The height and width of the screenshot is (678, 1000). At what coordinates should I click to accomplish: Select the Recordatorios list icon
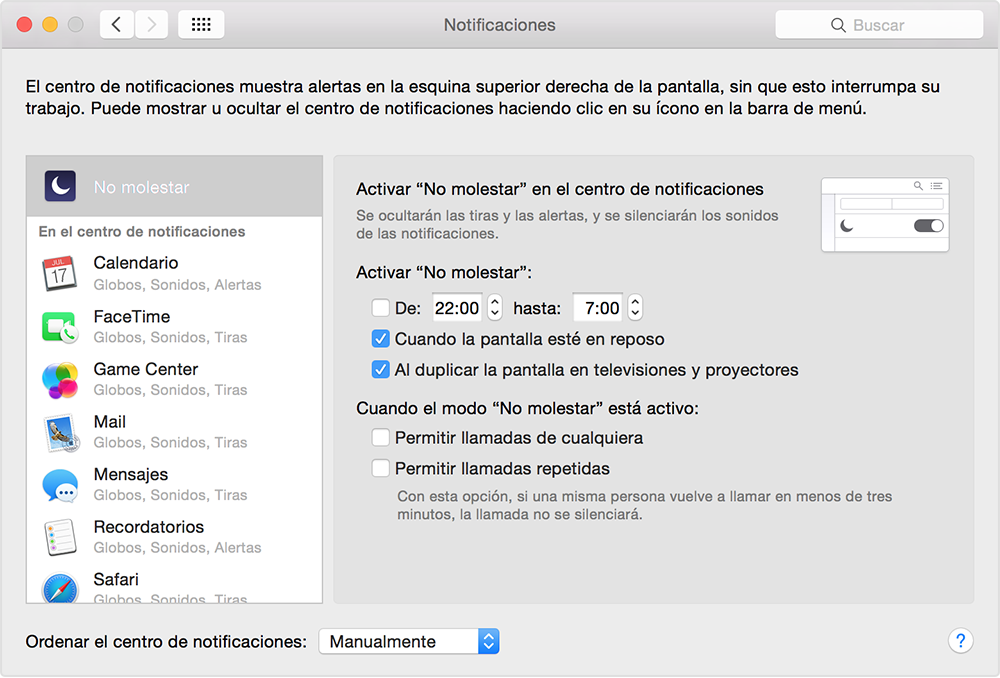[60, 537]
